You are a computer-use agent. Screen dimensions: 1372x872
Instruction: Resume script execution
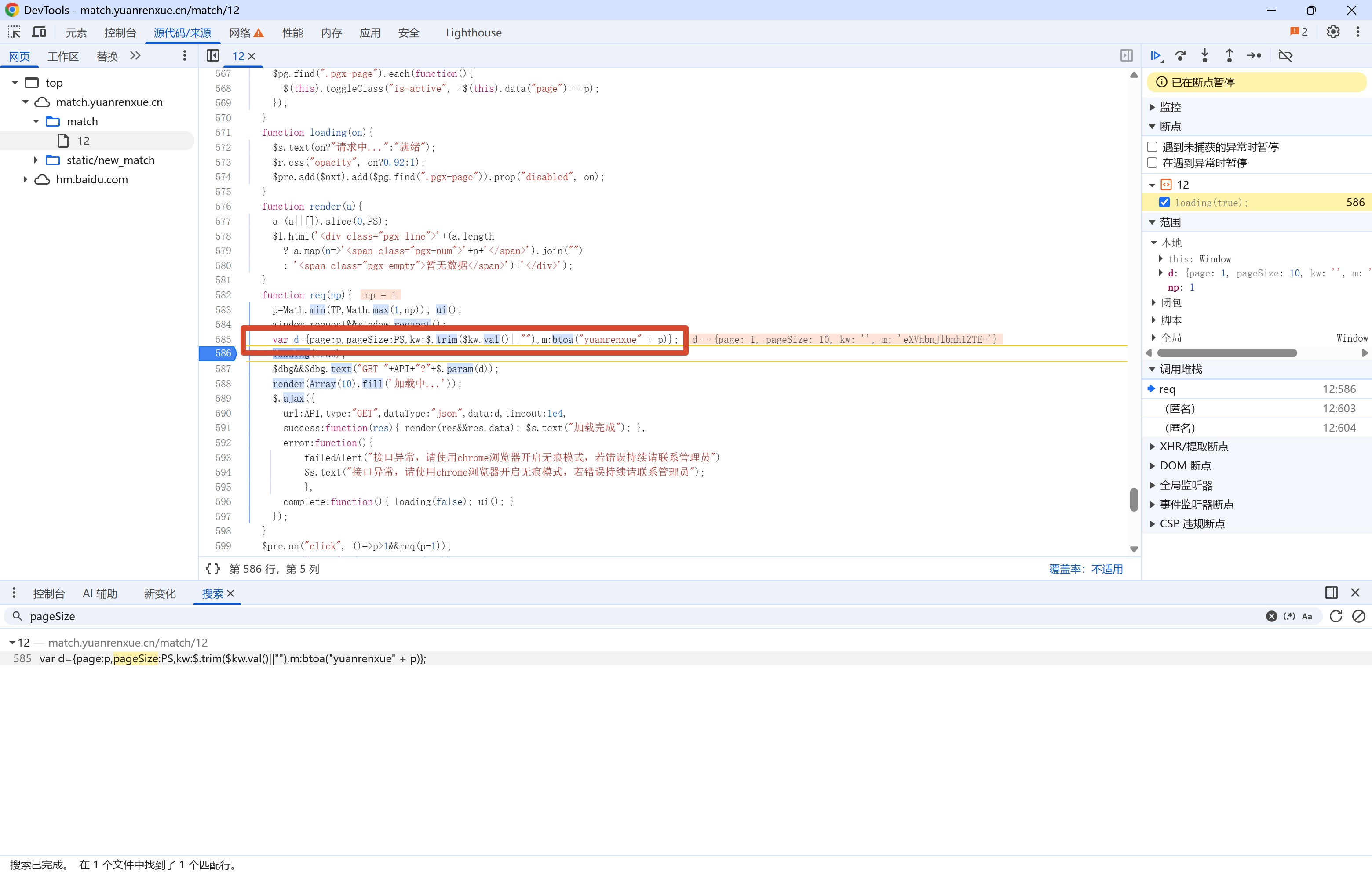pyautogui.click(x=1156, y=56)
